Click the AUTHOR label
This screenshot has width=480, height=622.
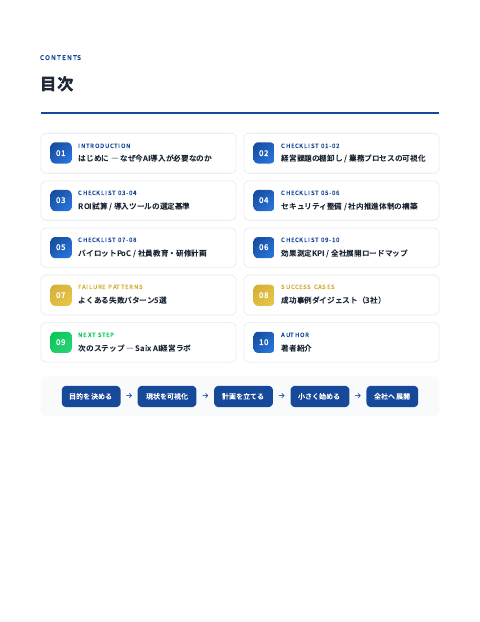(295, 335)
